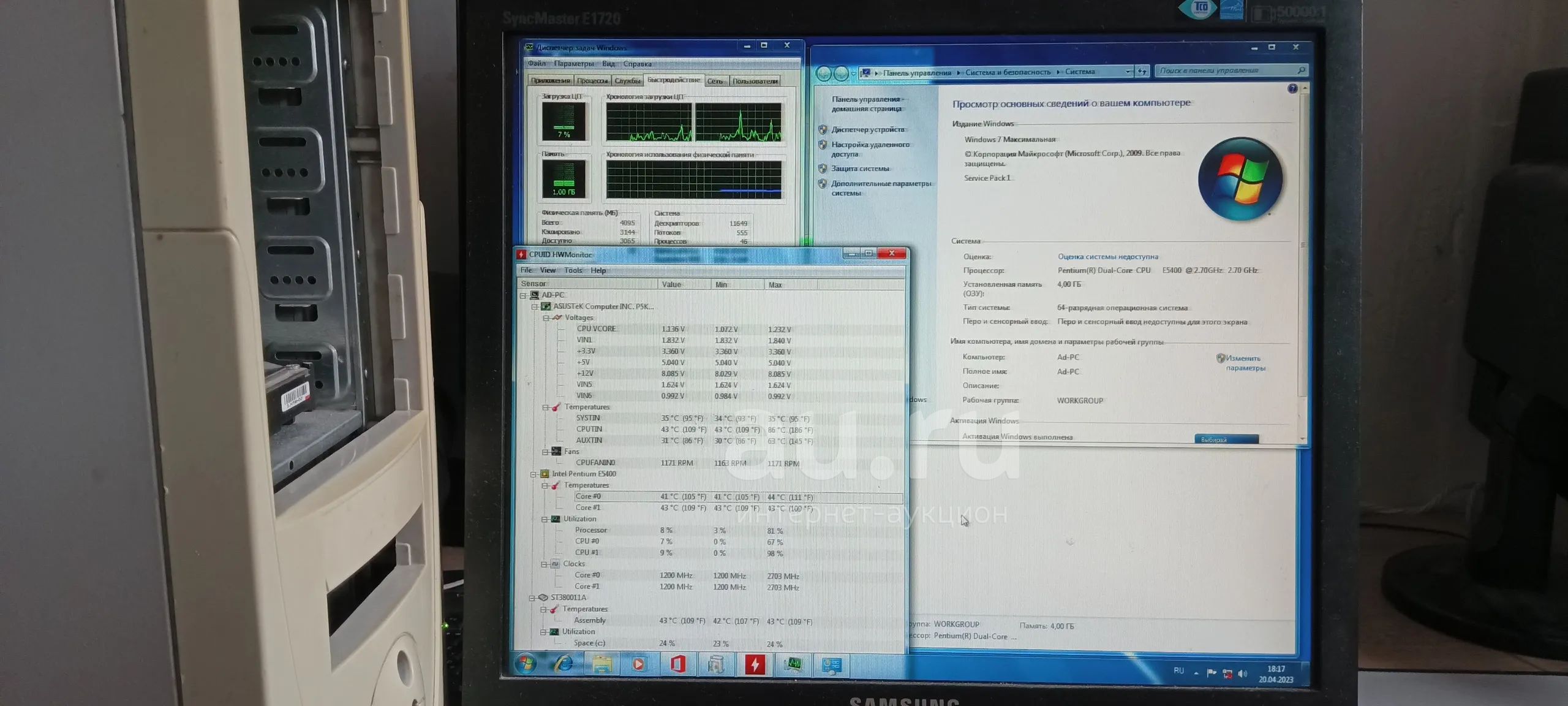The width and height of the screenshot is (1568, 706).
Task: Click the Intel Pentium E5400 chip icon
Action: pos(545,474)
